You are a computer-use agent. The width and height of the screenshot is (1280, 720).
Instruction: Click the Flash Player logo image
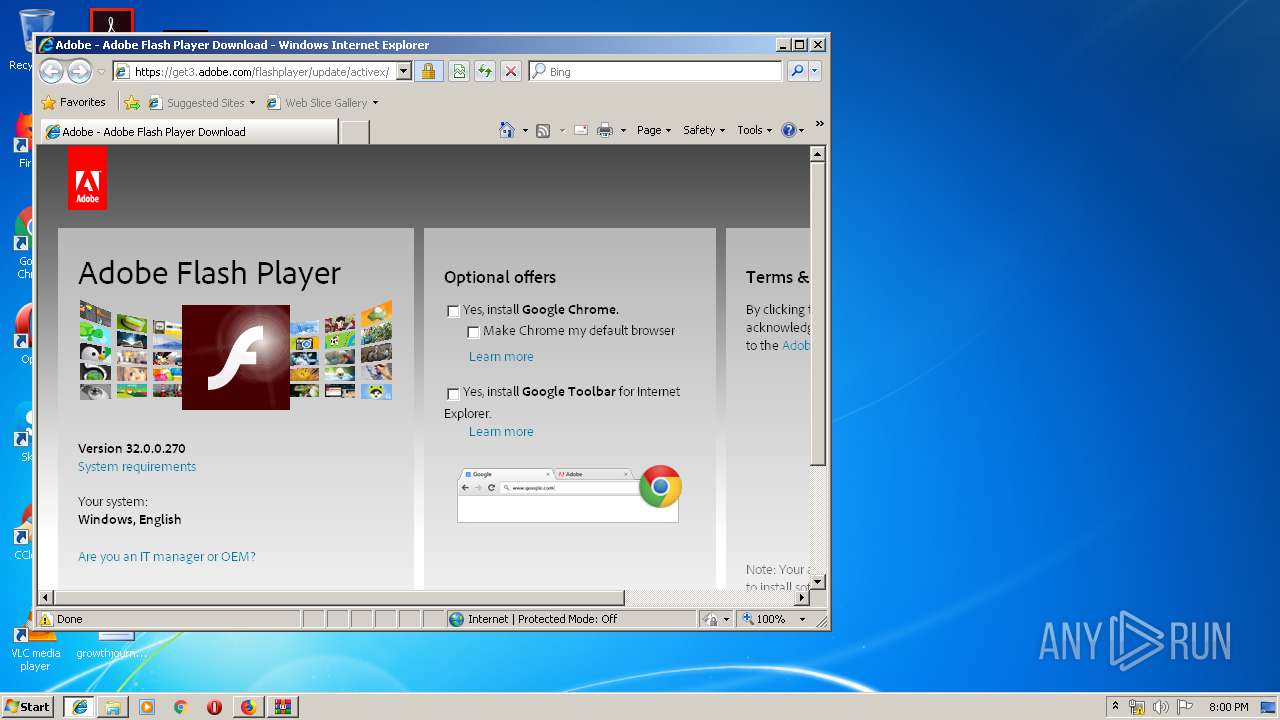pyautogui.click(x=236, y=358)
